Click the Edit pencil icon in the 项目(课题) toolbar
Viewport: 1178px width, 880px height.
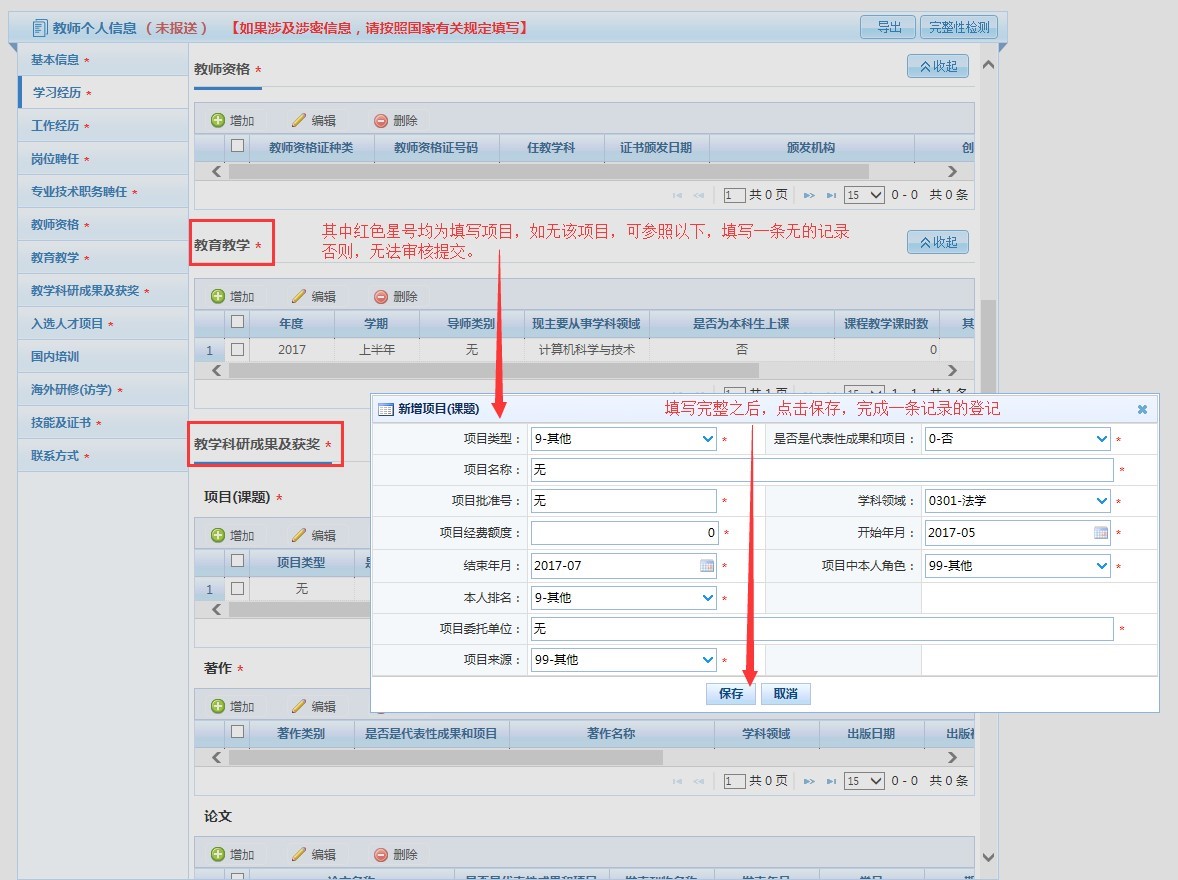point(298,536)
